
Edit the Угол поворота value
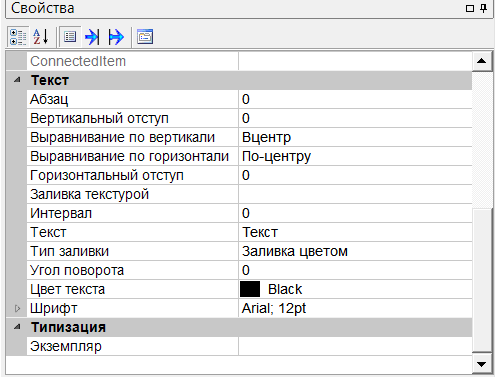(355, 270)
